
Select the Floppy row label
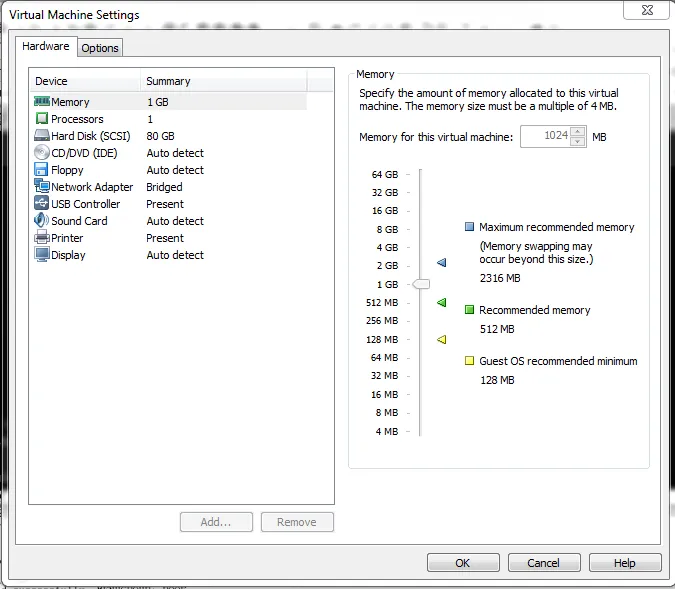(67, 170)
